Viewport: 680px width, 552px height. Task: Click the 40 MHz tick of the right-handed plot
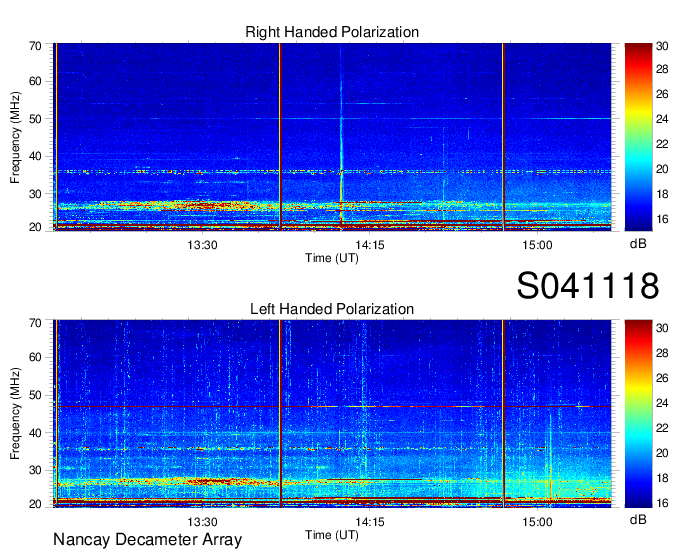(35, 156)
